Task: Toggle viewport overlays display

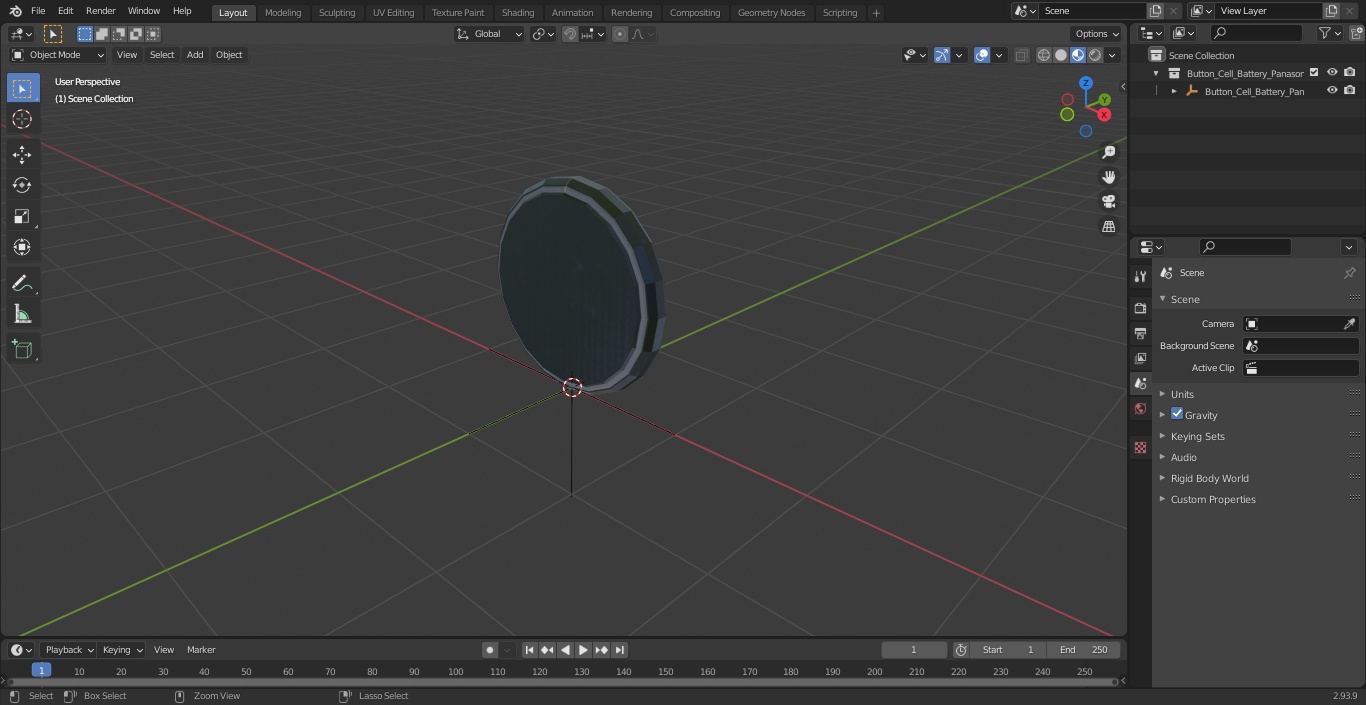Action: (982, 55)
